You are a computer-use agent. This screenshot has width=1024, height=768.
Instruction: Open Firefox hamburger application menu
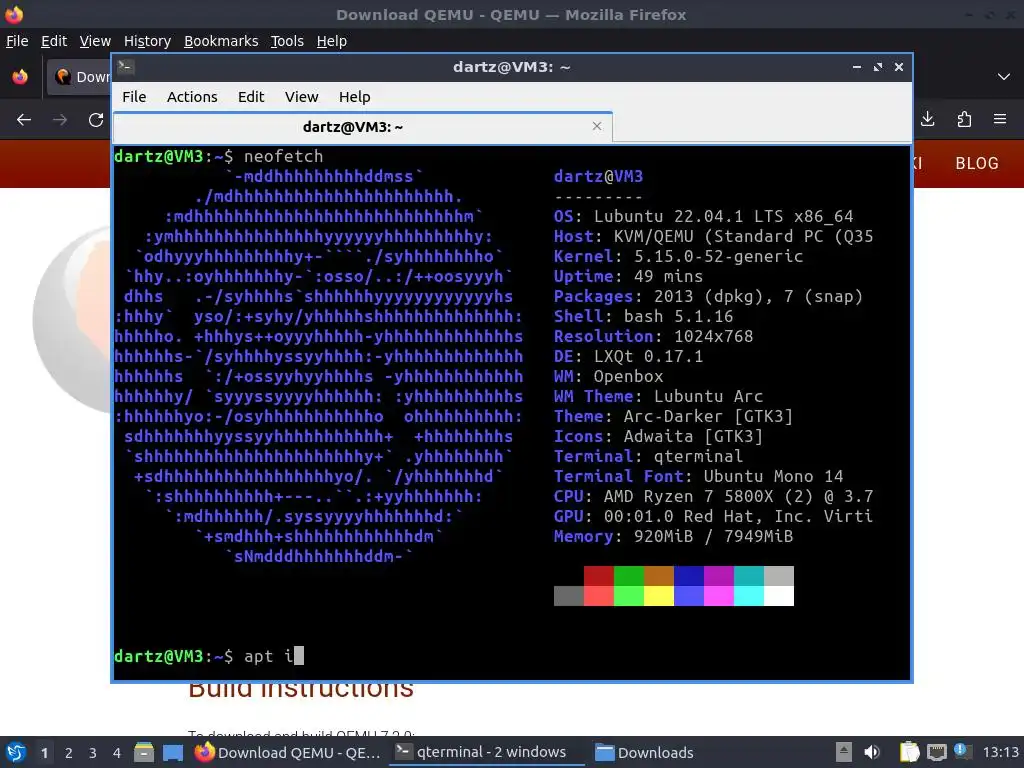pos(1000,119)
